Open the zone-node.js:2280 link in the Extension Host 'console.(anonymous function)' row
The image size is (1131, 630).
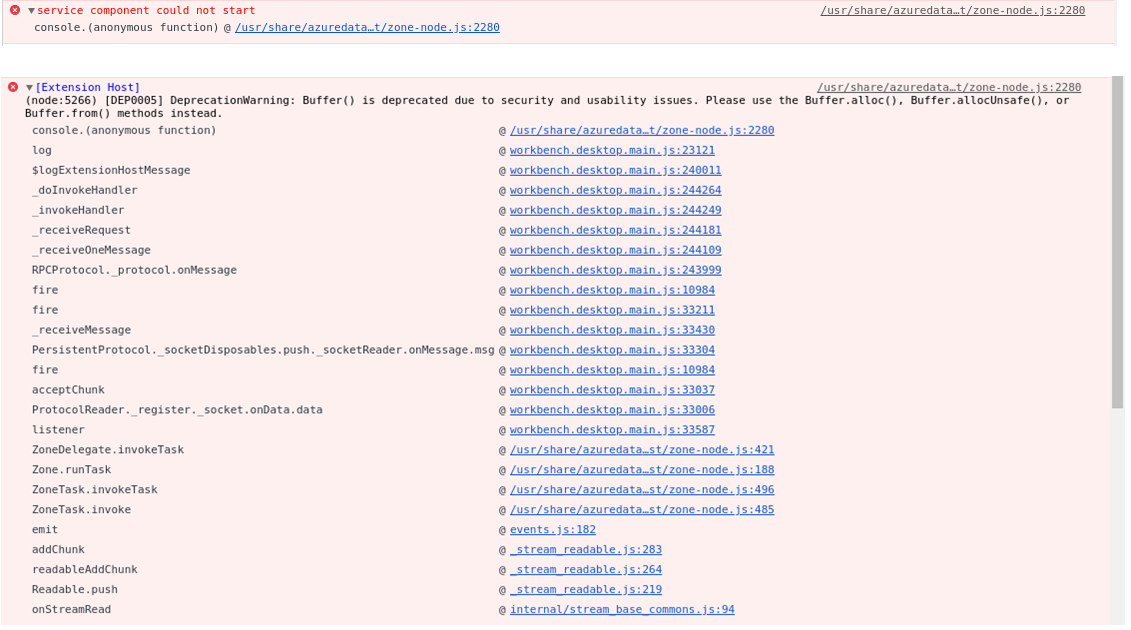pos(642,131)
